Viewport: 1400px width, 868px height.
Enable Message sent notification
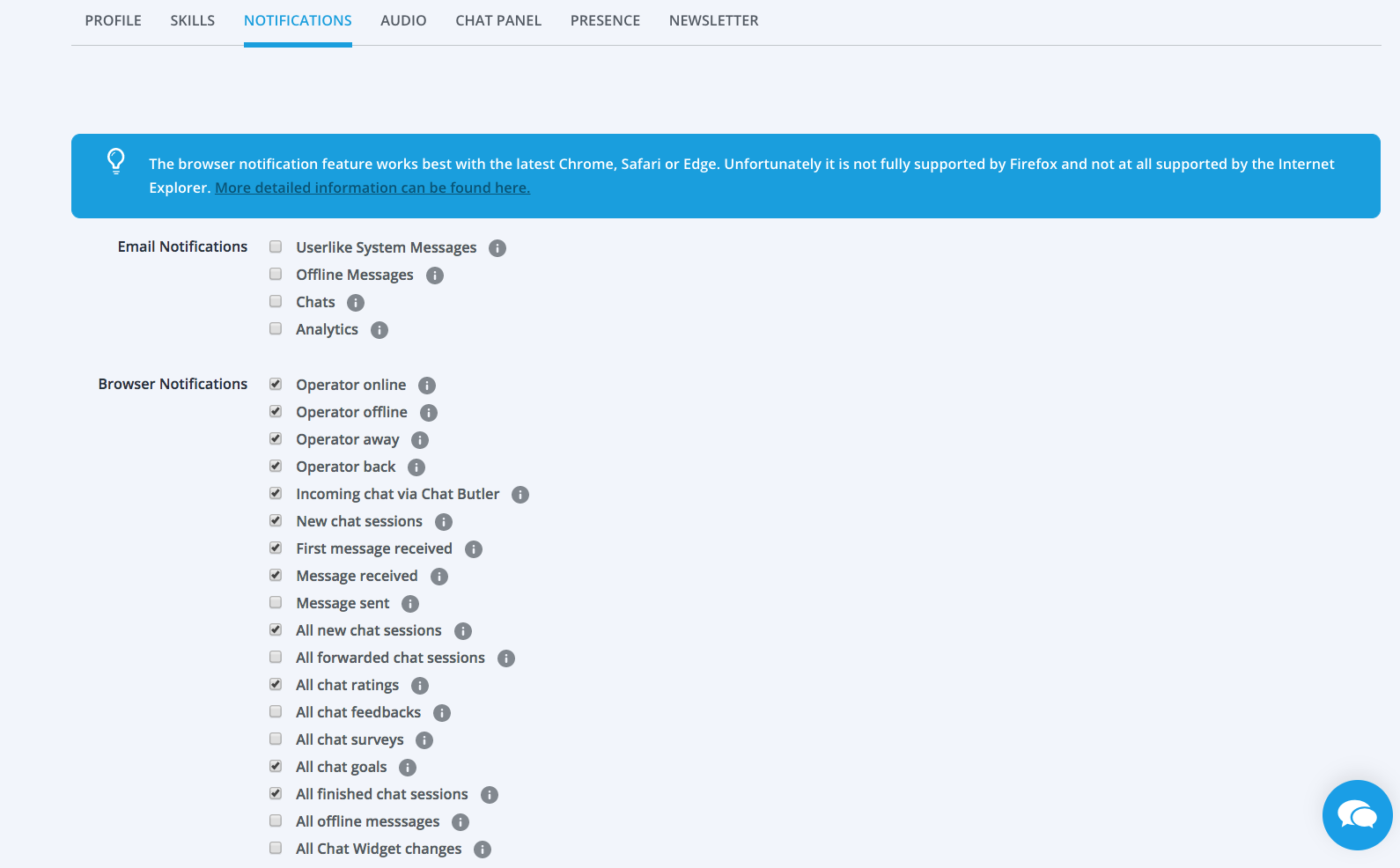coord(276,602)
